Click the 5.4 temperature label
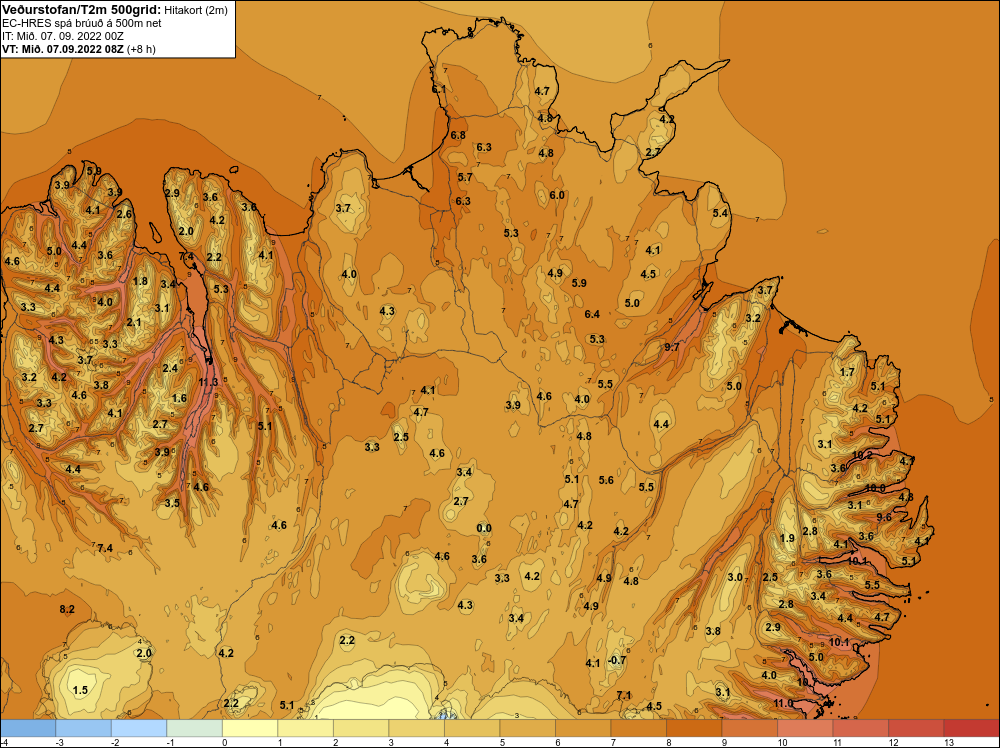This screenshot has height=748, width=1000. tap(720, 213)
